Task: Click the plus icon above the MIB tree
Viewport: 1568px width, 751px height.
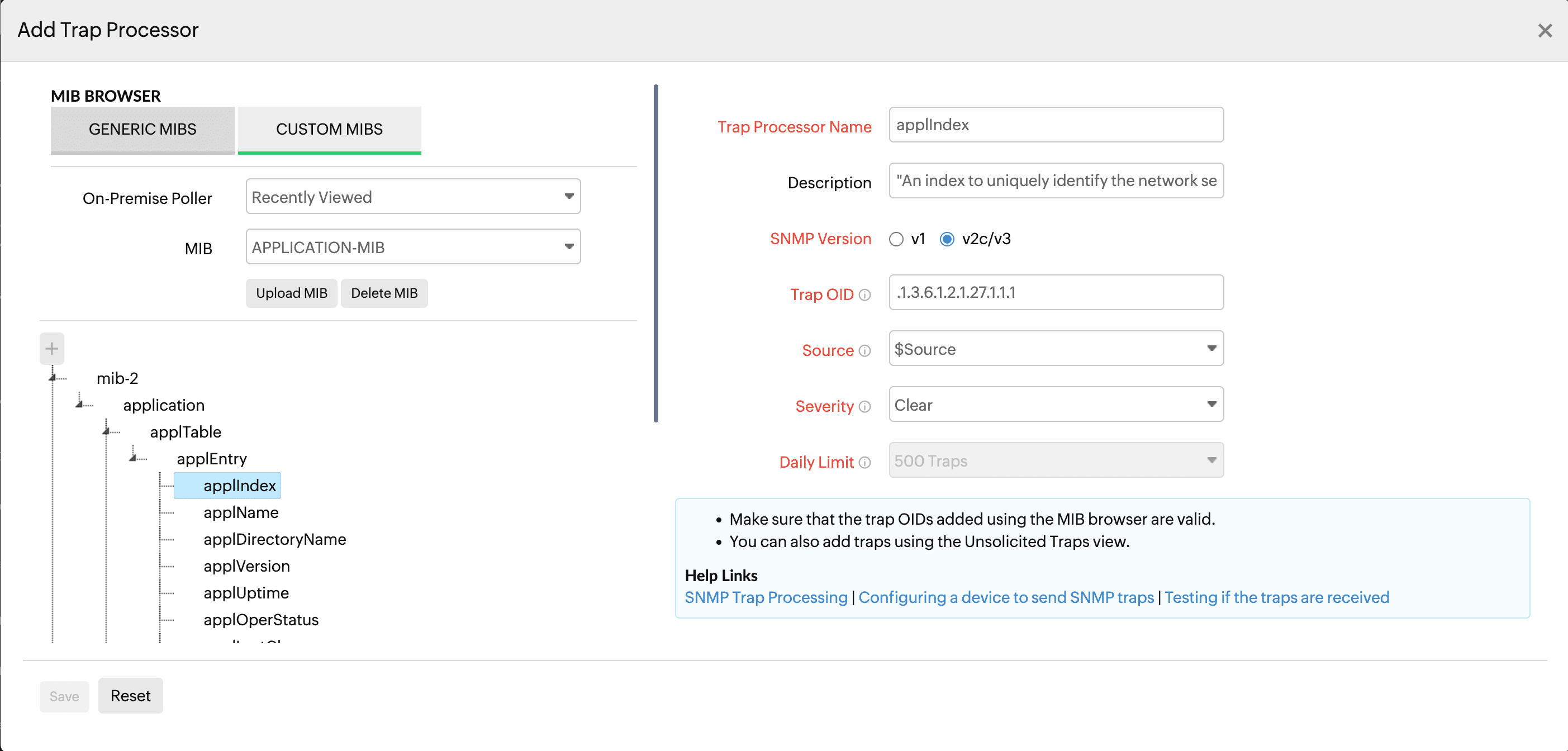Action: (x=52, y=348)
